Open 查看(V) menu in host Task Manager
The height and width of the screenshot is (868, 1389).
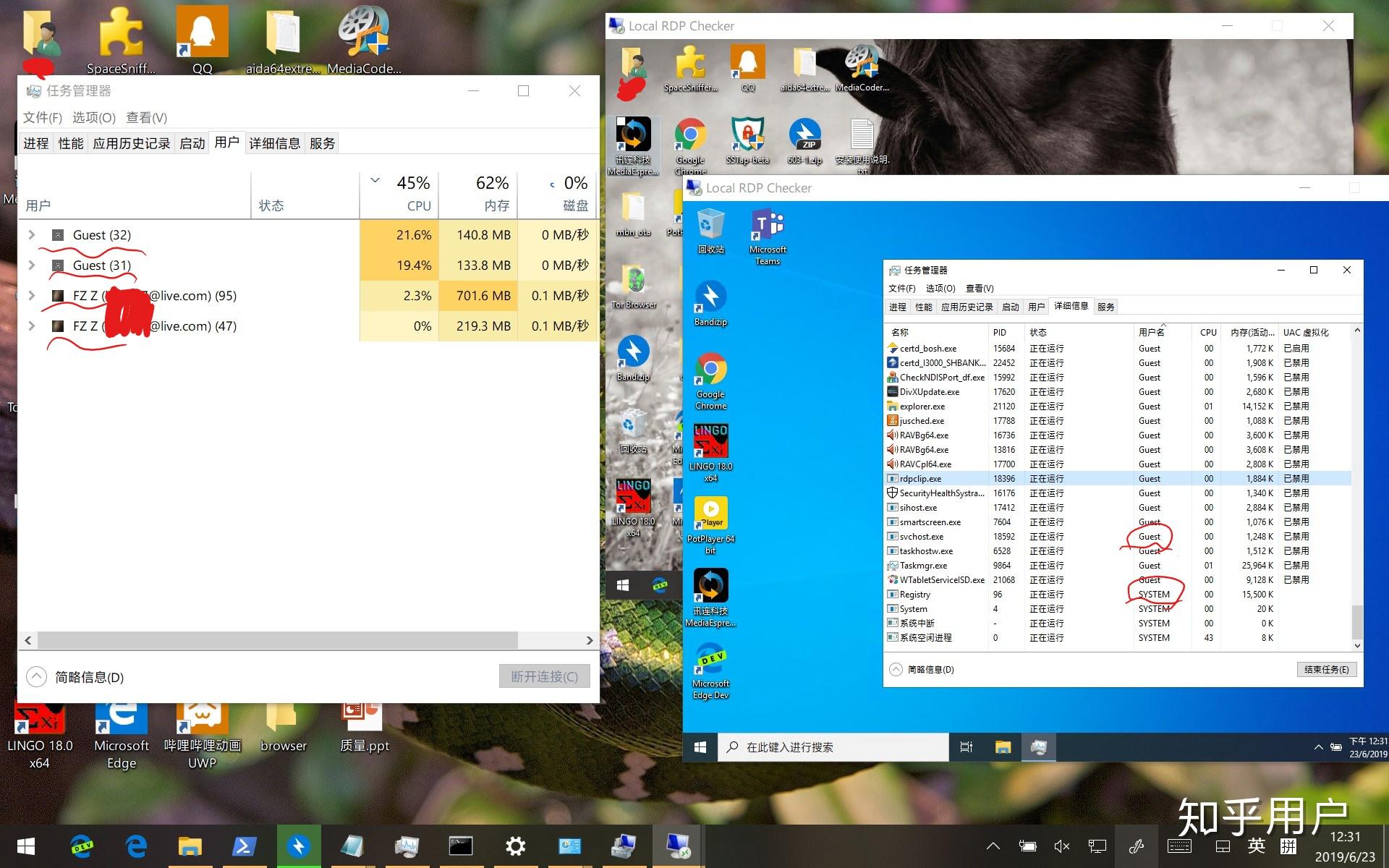pos(146,118)
